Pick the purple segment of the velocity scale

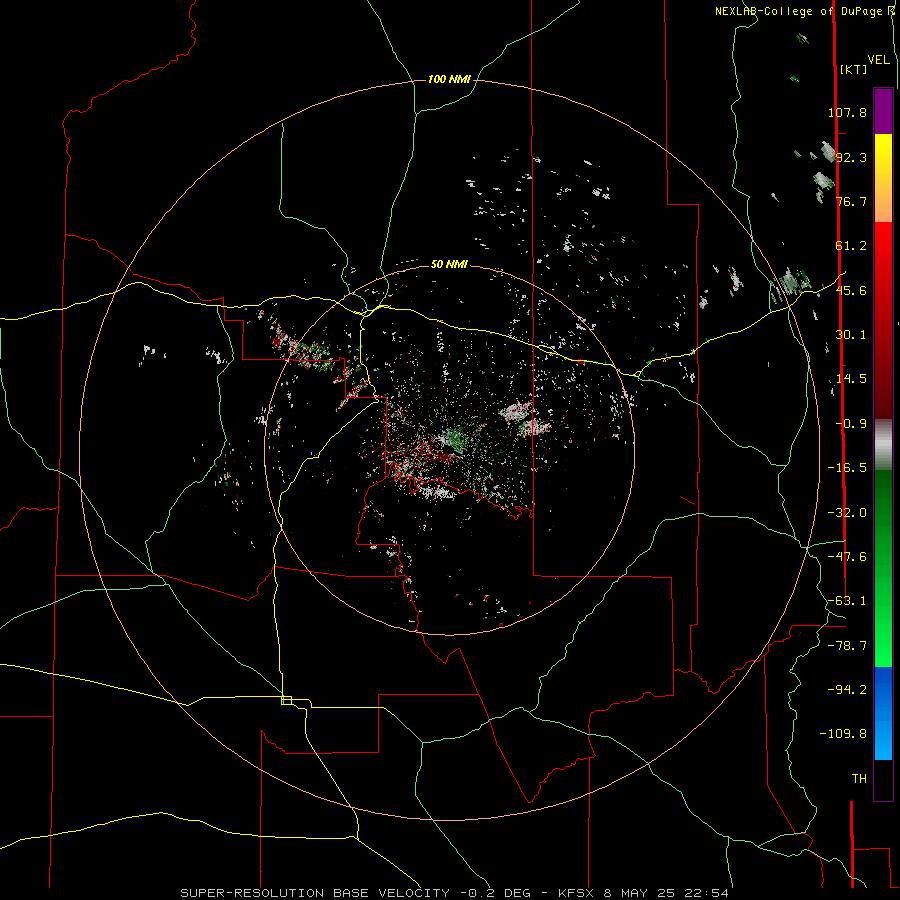tap(883, 111)
